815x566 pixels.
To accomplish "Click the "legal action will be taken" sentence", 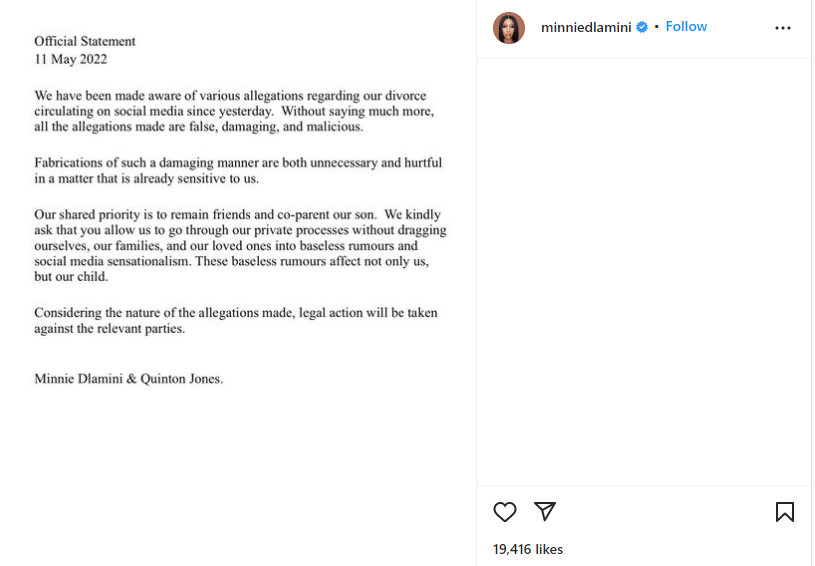I will click(x=368, y=312).
